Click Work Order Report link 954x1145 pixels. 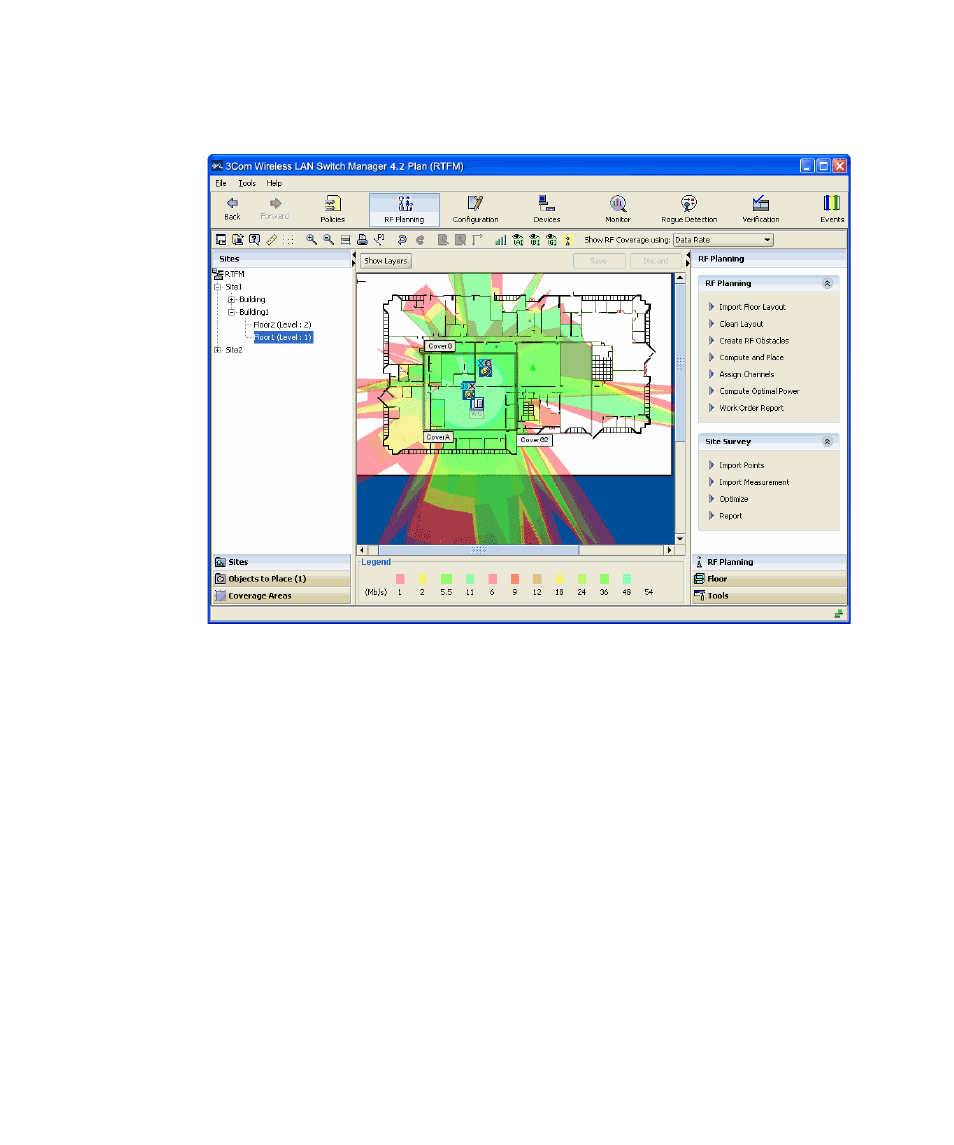751,408
